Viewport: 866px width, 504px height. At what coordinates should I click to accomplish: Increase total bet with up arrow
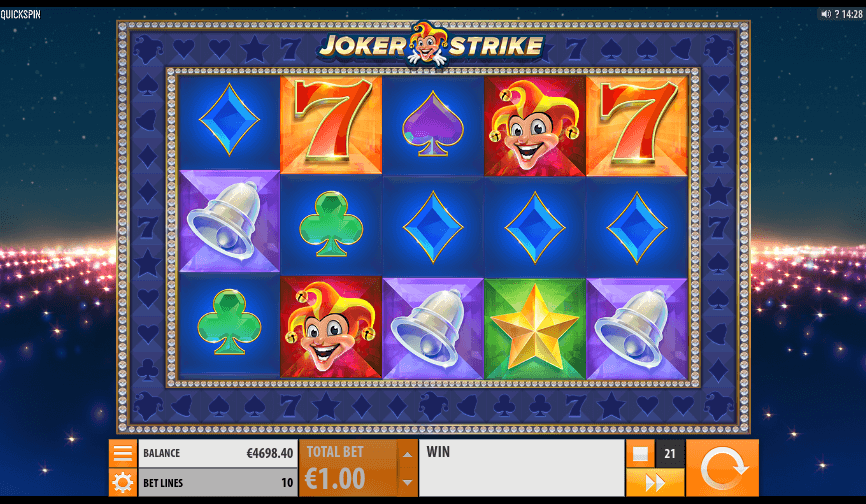(x=408, y=454)
